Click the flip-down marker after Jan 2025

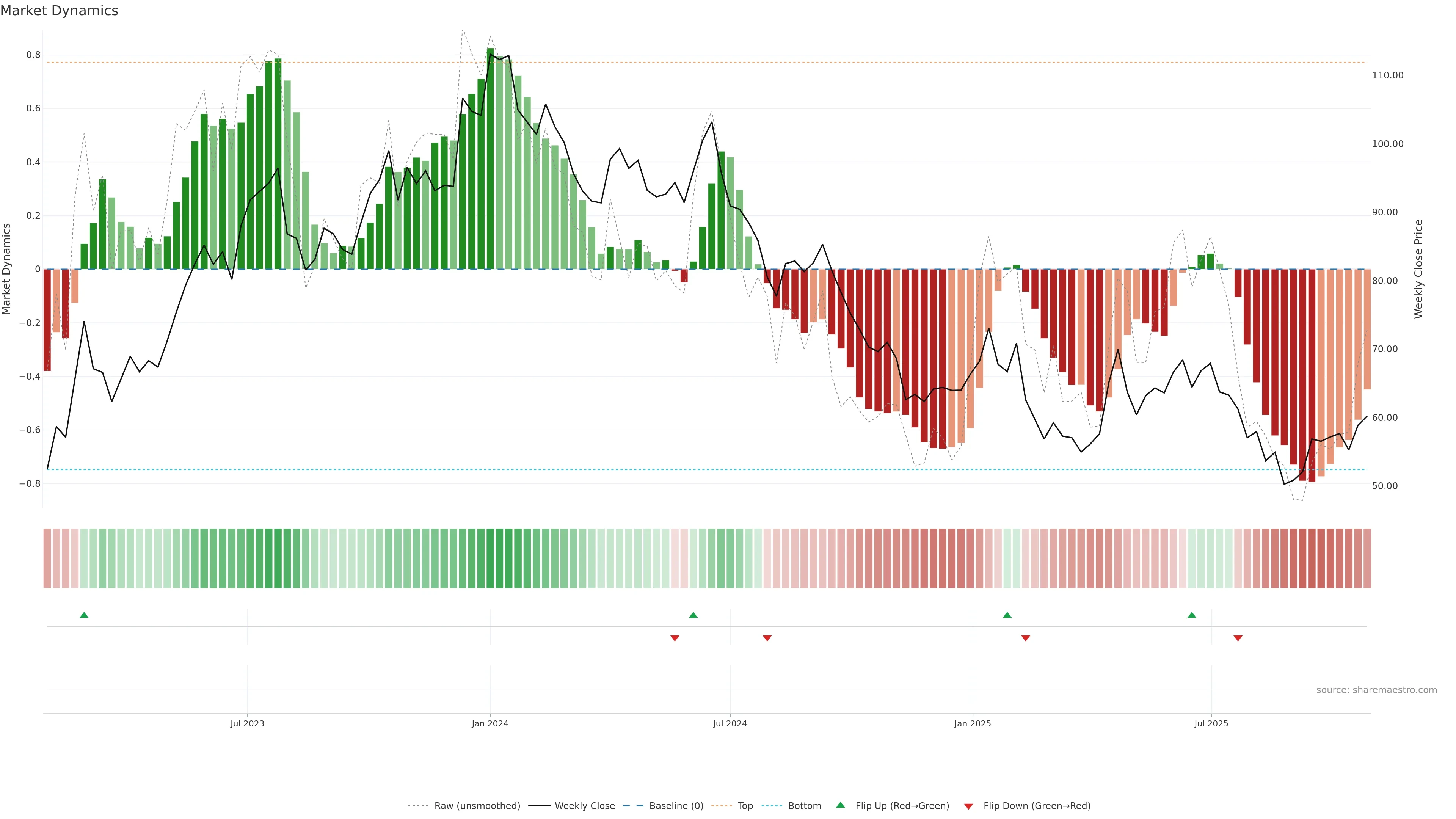1026,638
